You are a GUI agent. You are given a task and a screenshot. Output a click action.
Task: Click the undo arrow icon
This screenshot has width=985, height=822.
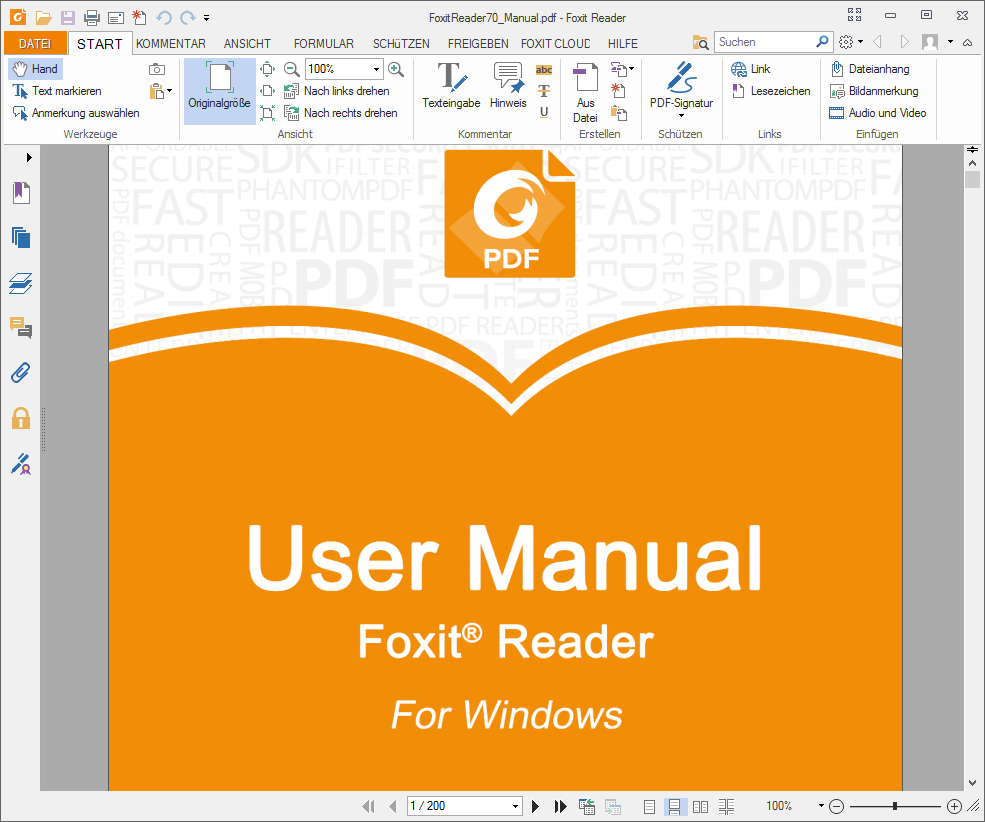pos(164,18)
